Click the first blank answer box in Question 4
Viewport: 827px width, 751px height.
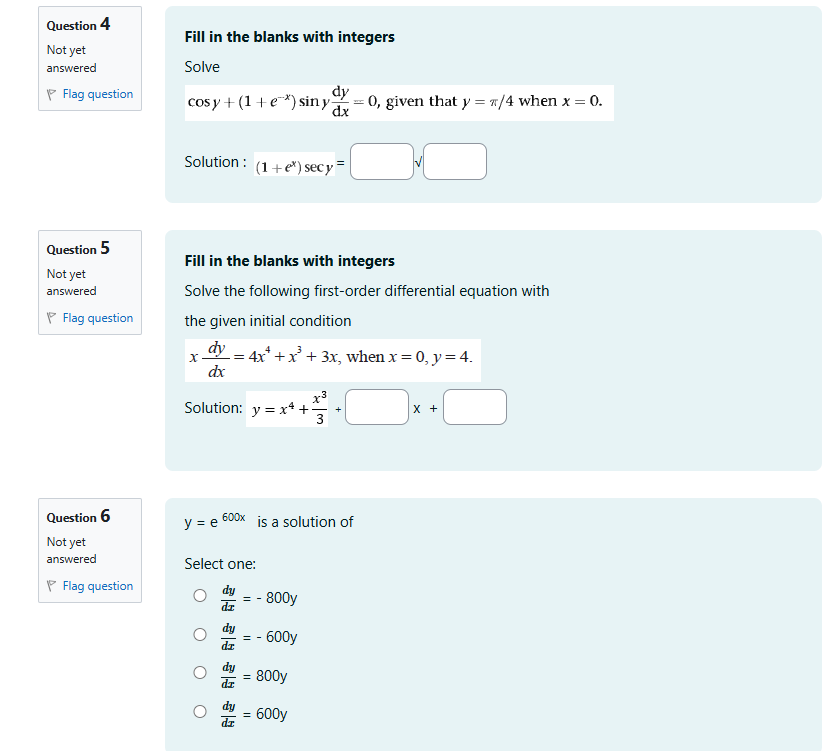pyautogui.click(x=381, y=161)
